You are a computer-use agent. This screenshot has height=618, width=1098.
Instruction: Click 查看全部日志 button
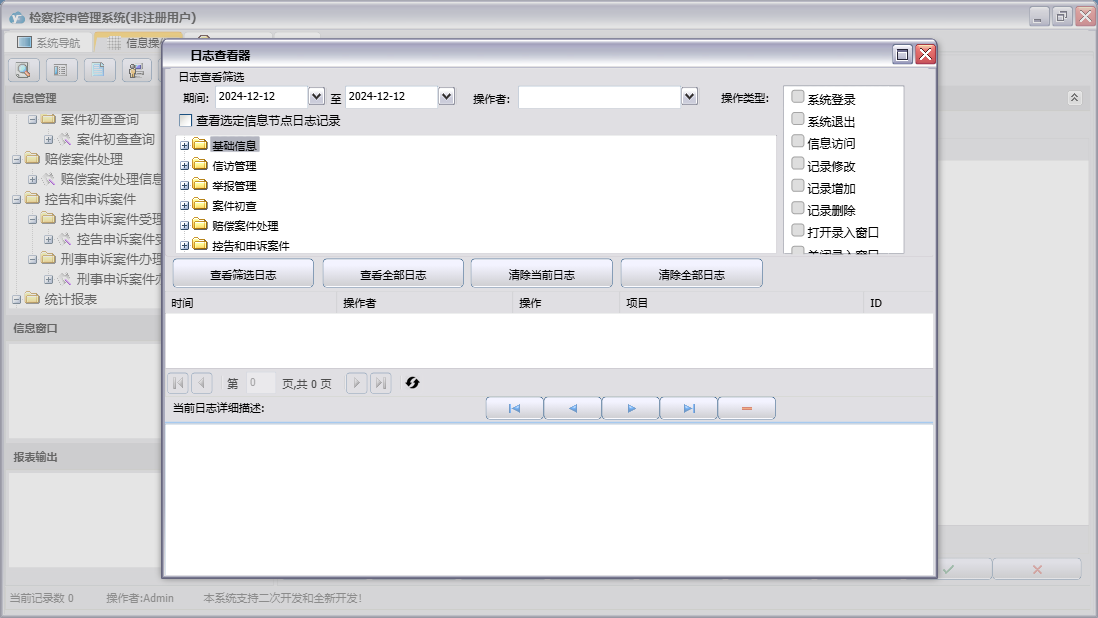393,274
